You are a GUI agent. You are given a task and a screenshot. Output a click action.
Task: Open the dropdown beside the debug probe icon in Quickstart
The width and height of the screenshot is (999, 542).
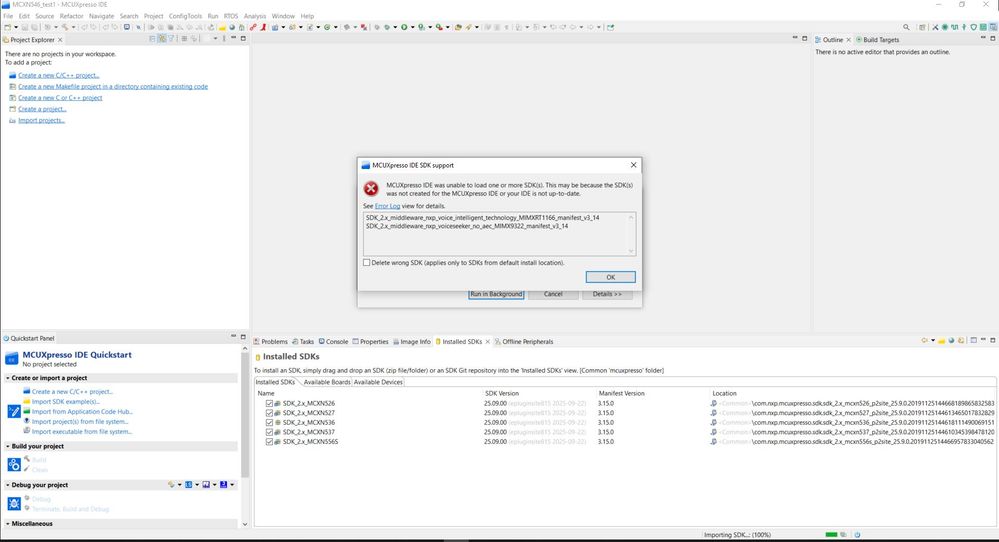(x=180, y=485)
